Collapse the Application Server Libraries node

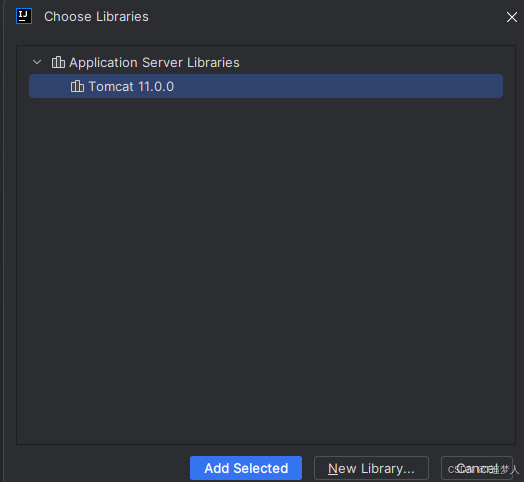click(x=37, y=62)
